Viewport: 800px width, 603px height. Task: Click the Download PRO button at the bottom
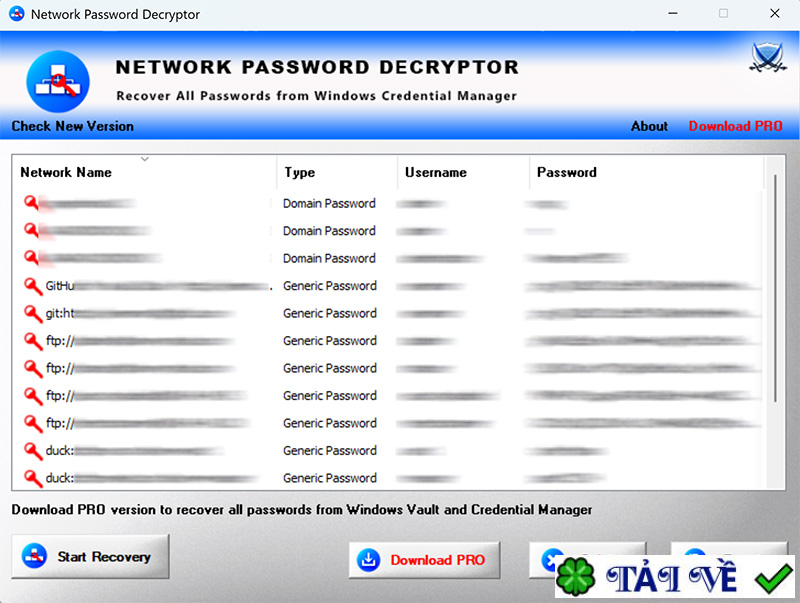point(424,560)
